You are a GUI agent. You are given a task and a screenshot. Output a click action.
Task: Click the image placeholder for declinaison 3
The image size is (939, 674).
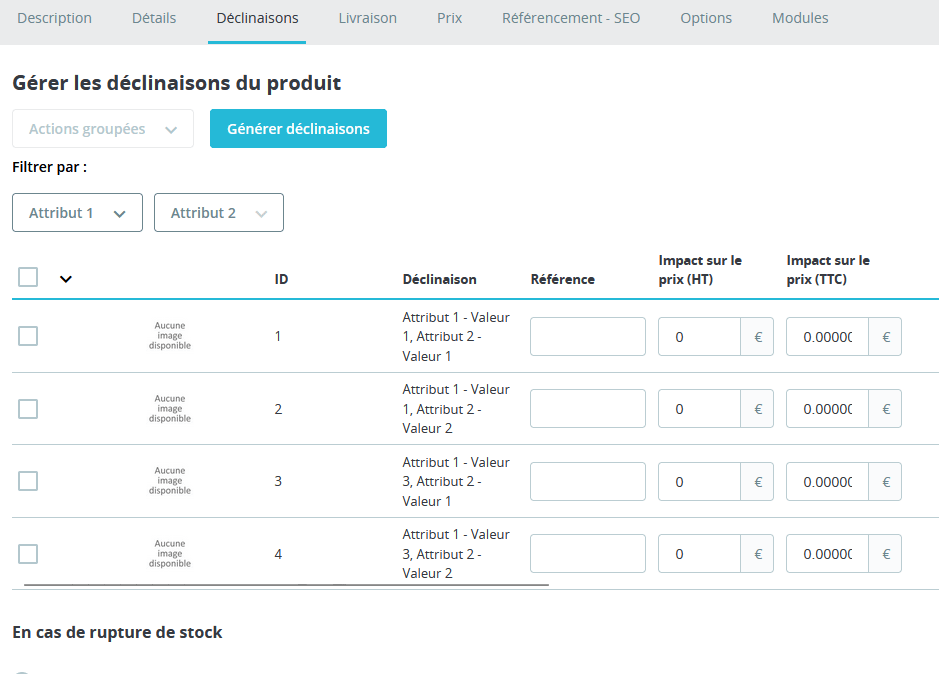click(x=170, y=481)
